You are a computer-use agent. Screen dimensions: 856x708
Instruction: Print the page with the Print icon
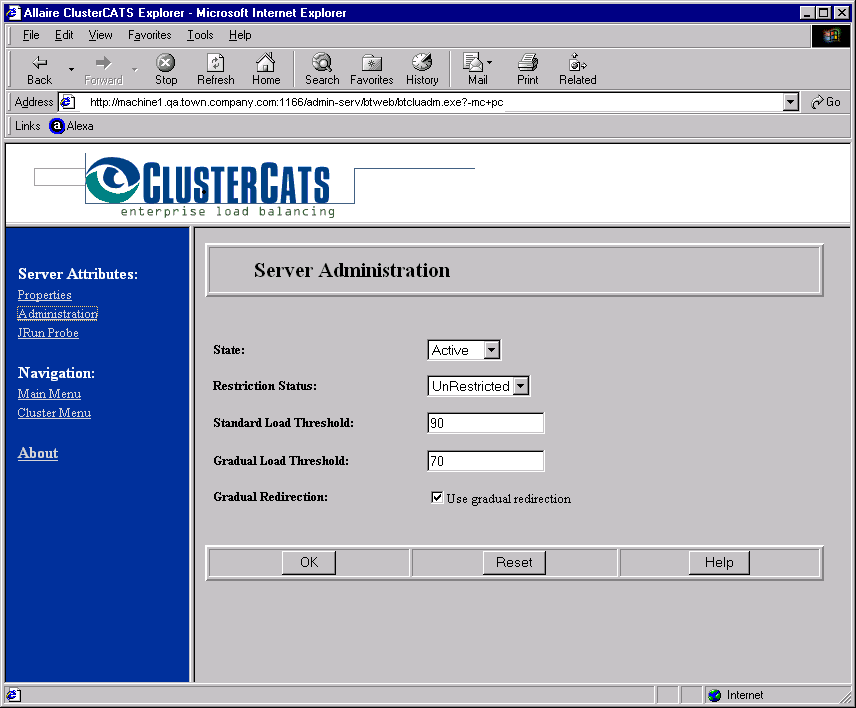528,62
